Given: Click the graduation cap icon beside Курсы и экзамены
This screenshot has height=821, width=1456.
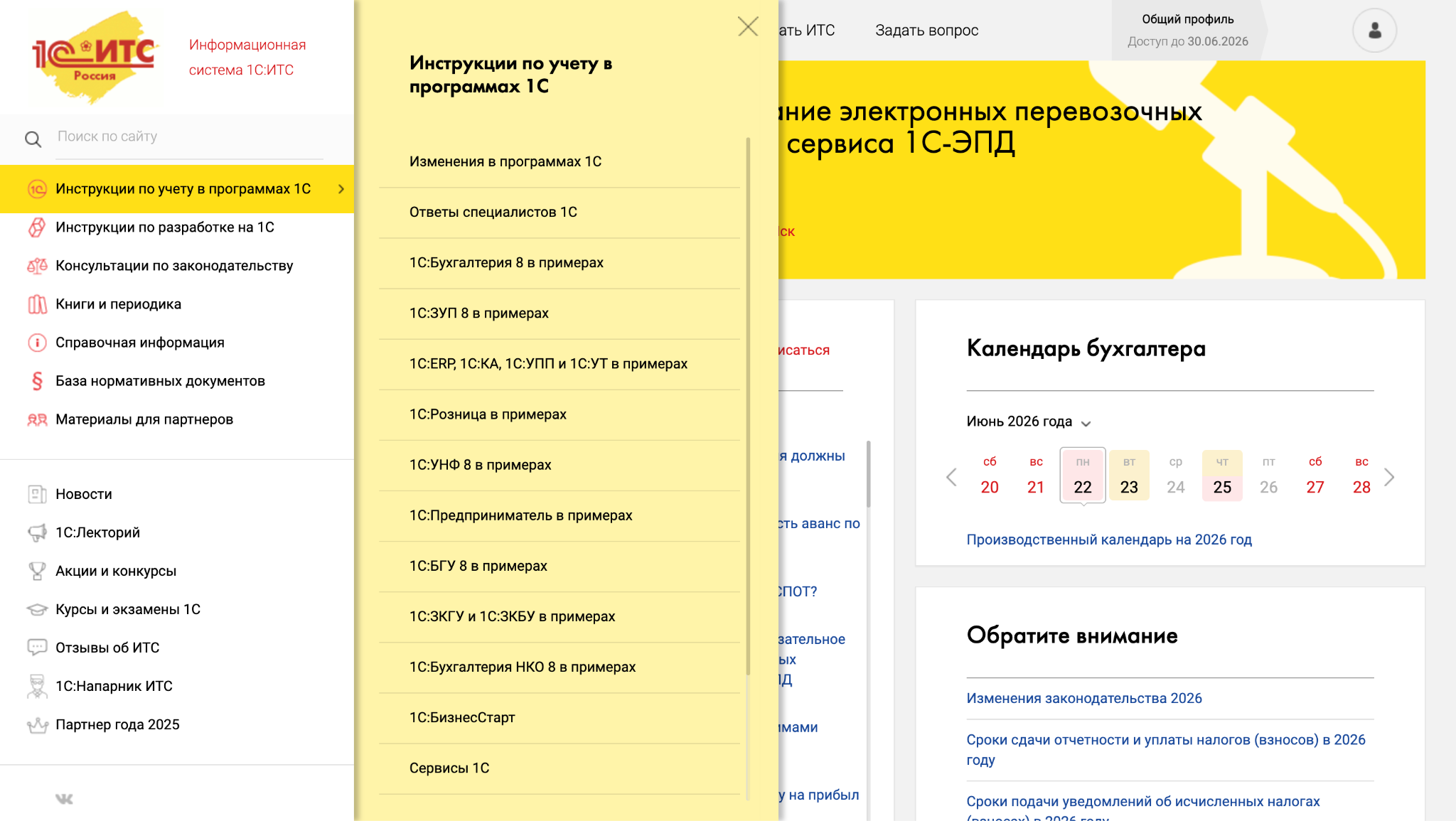Looking at the screenshot, I should coord(37,609).
